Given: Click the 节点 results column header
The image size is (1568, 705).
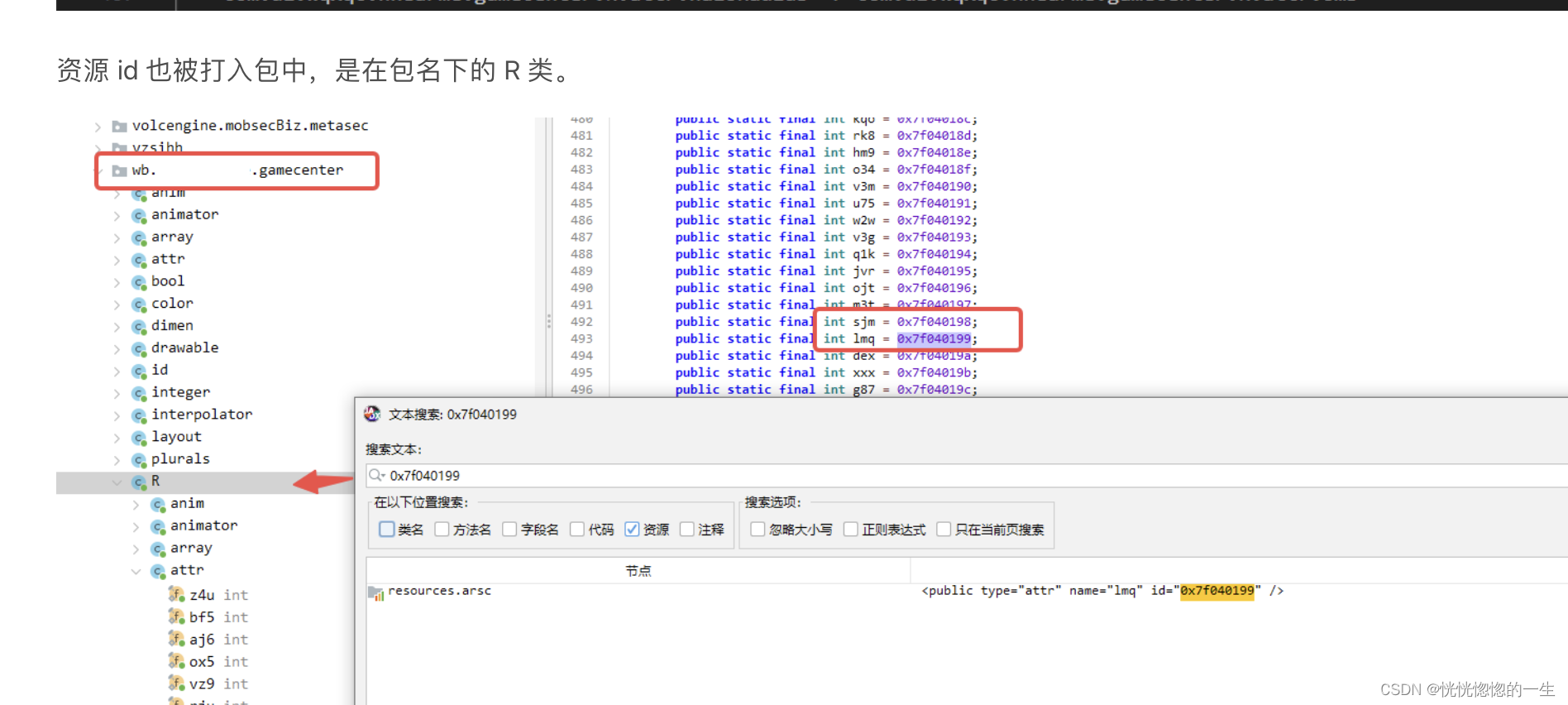Looking at the screenshot, I should 638,571.
